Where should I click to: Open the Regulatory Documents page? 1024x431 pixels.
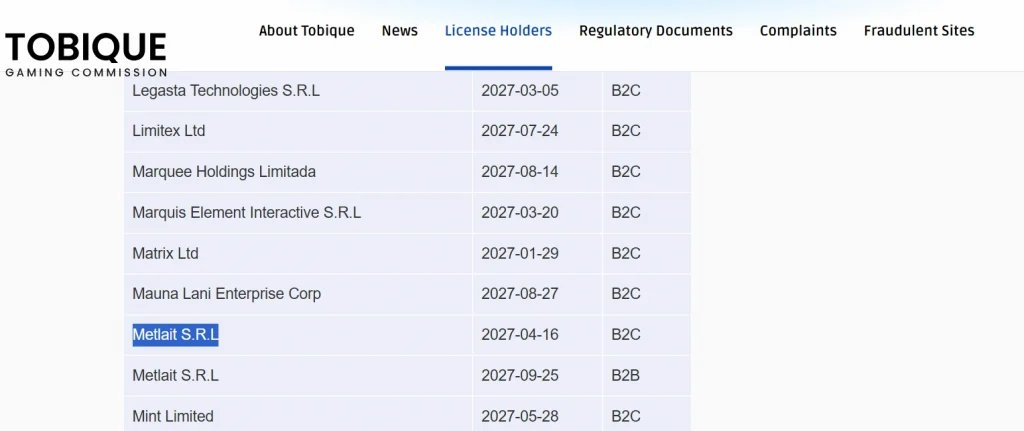[x=656, y=31]
